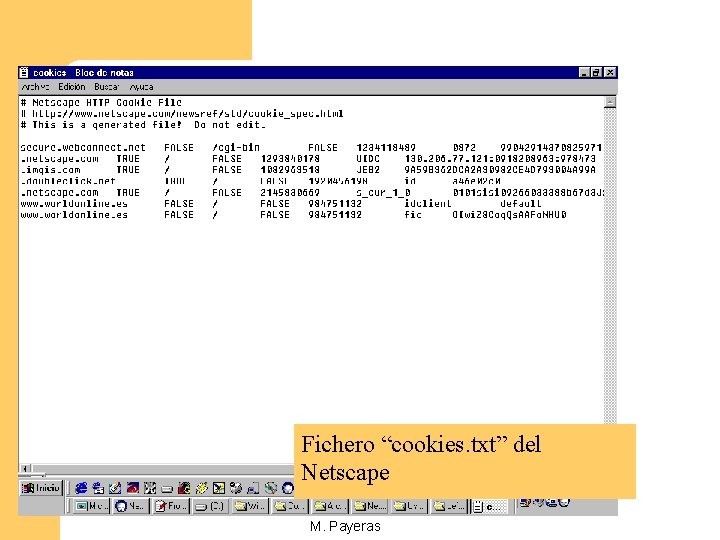The width and height of the screenshot is (720, 540).
Task: Click the 'Netscape HTTP Cookie File' header line
Action: coord(101,102)
